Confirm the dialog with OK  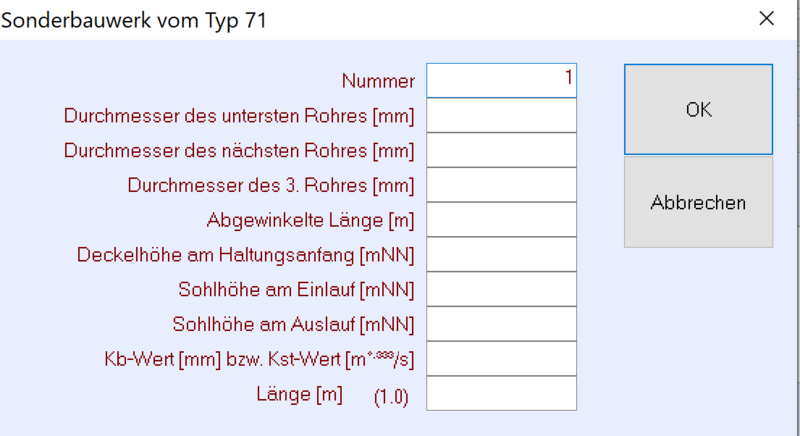click(x=698, y=110)
